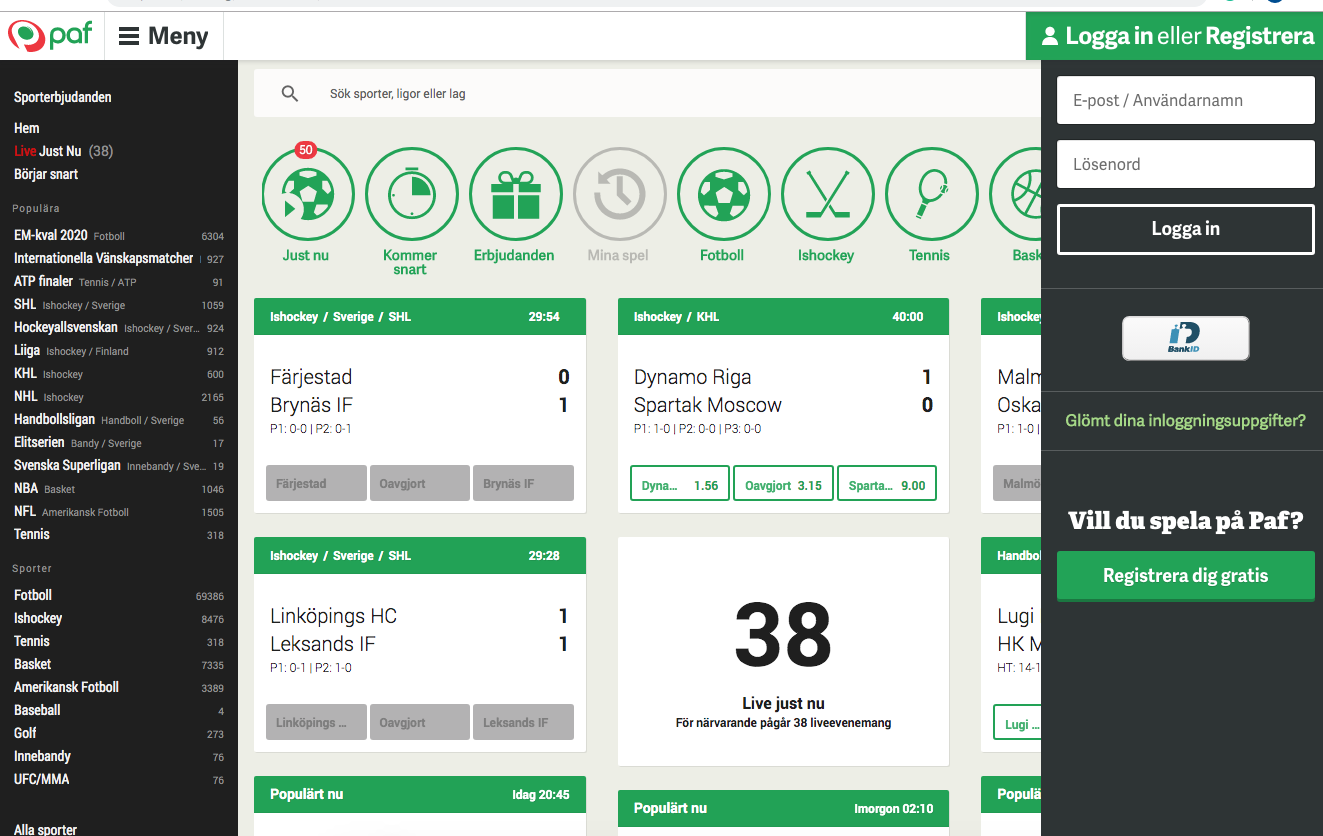Select Oavgjort 3.15 in the KHL match
Screen dimensions: 1323x836
click(783, 485)
